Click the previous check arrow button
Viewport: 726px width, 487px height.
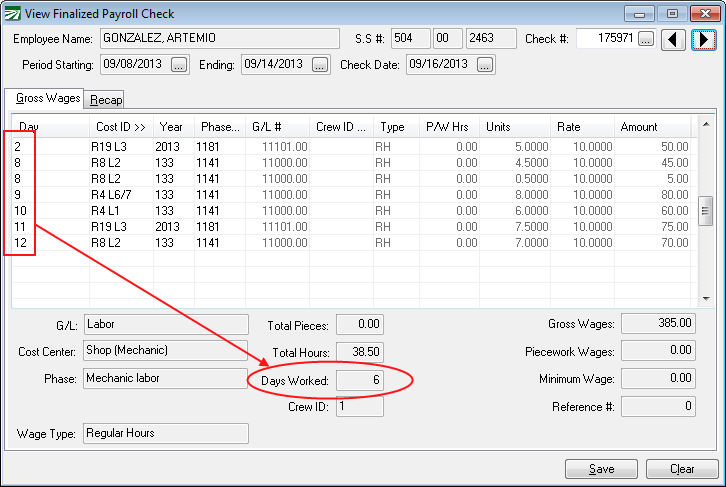[676, 39]
